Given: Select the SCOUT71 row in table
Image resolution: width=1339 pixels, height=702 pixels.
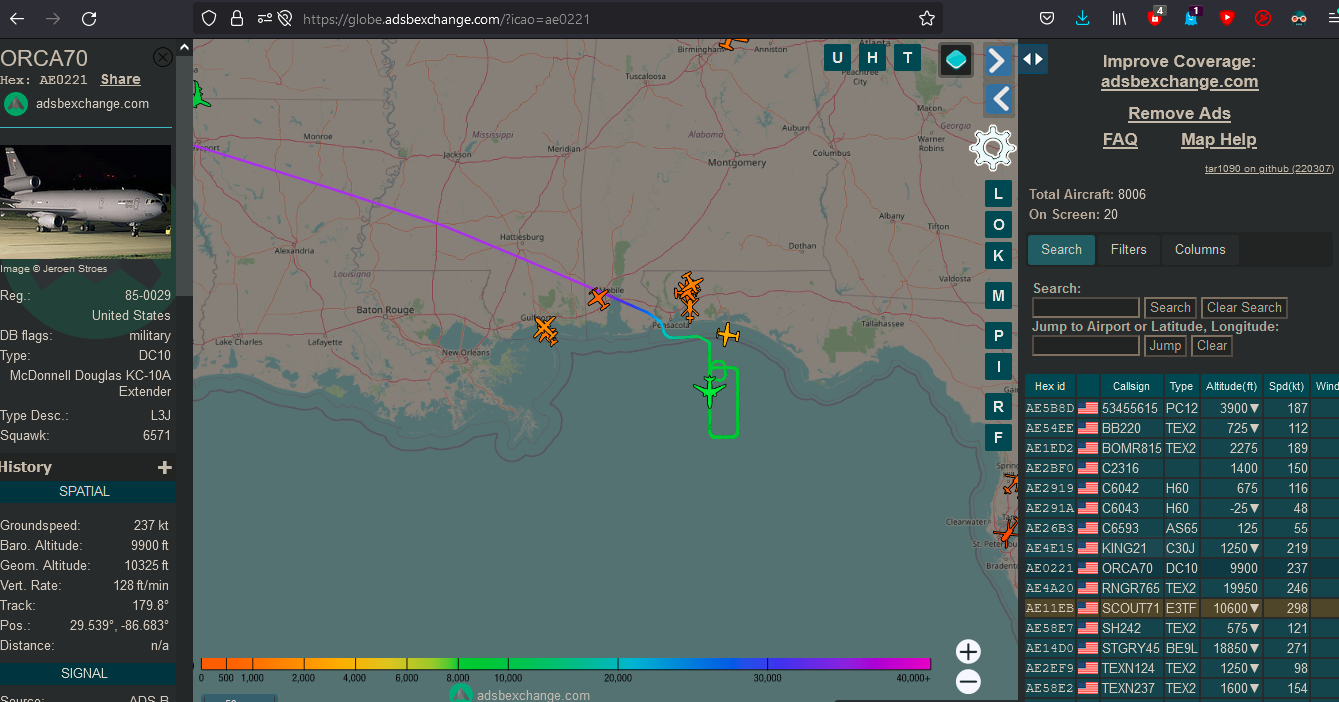Looking at the screenshot, I should (x=1182, y=608).
